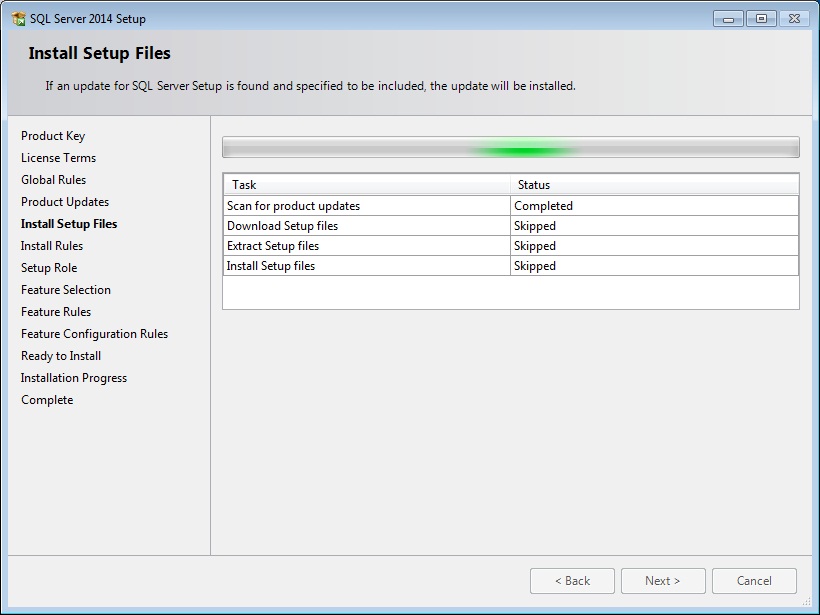Click the green setup progress bar
This screenshot has width=820, height=615.
point(511,147)
